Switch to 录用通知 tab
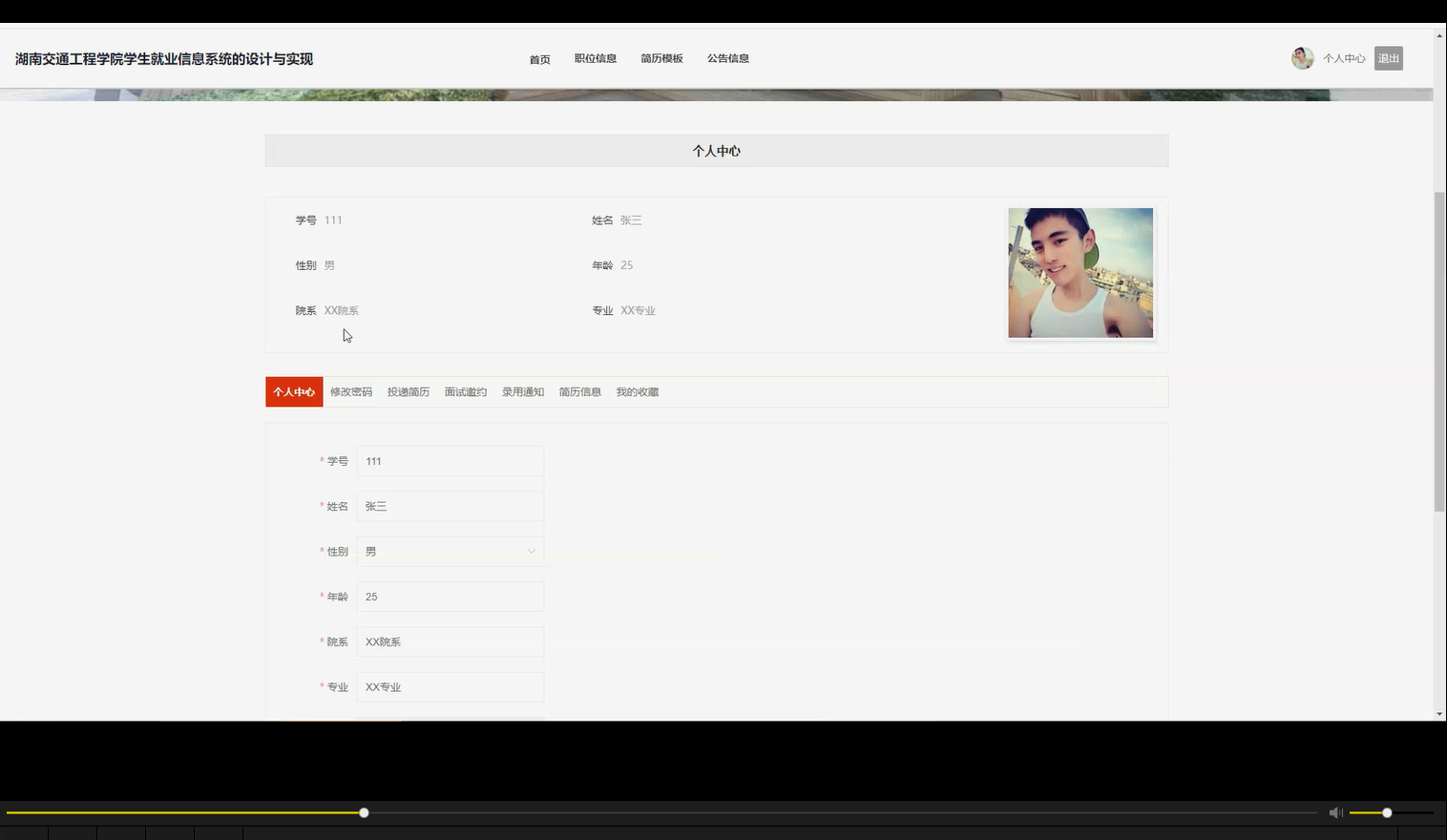1447x840 pixels. point(523,392)
